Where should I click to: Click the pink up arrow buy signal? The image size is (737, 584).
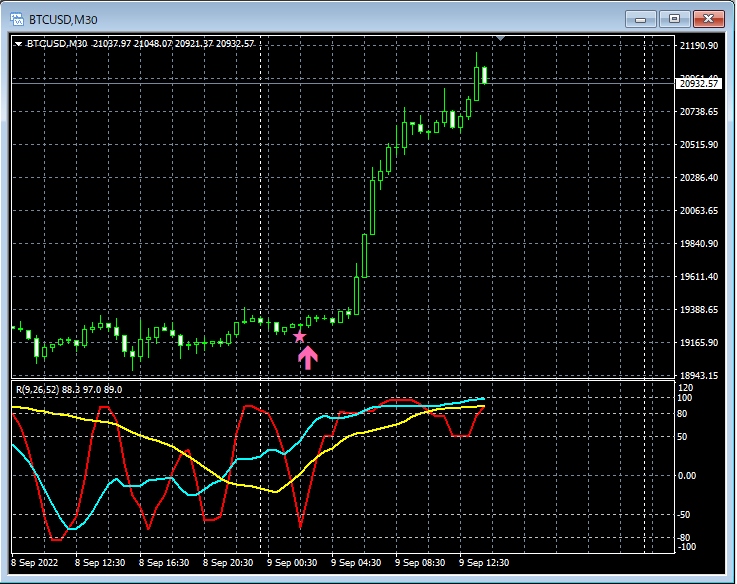point(307,358)
